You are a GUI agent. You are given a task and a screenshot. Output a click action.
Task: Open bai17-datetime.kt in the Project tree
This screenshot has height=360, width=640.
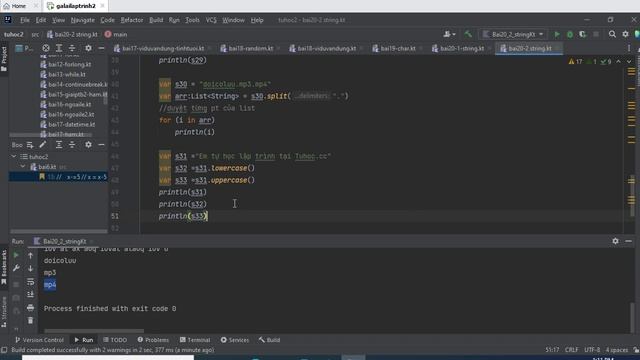(x=71, y=124)
